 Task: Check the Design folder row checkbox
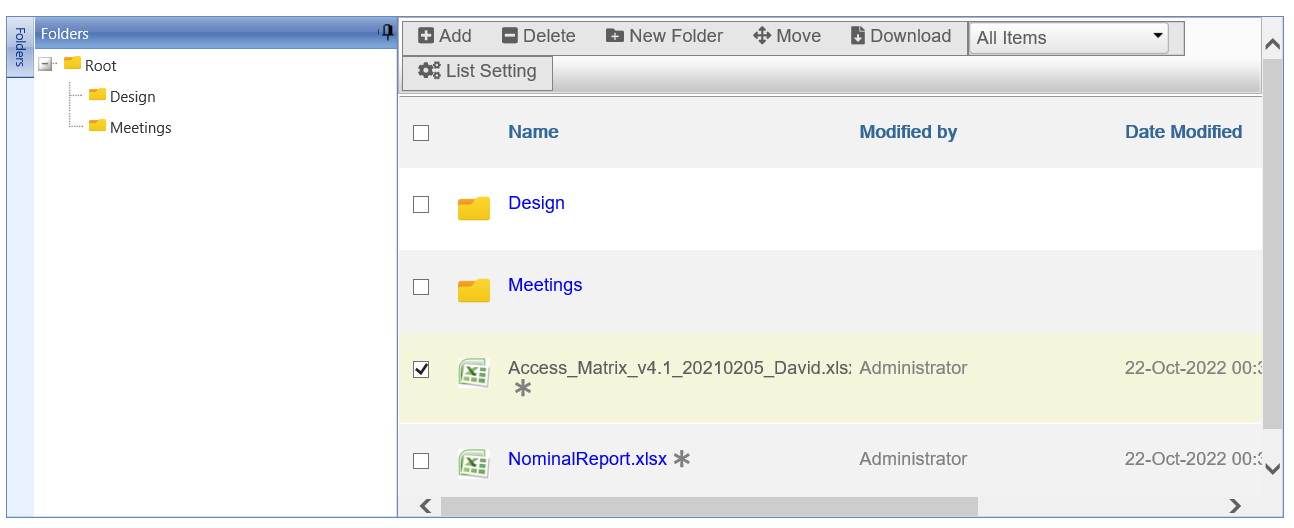[421, 204]
